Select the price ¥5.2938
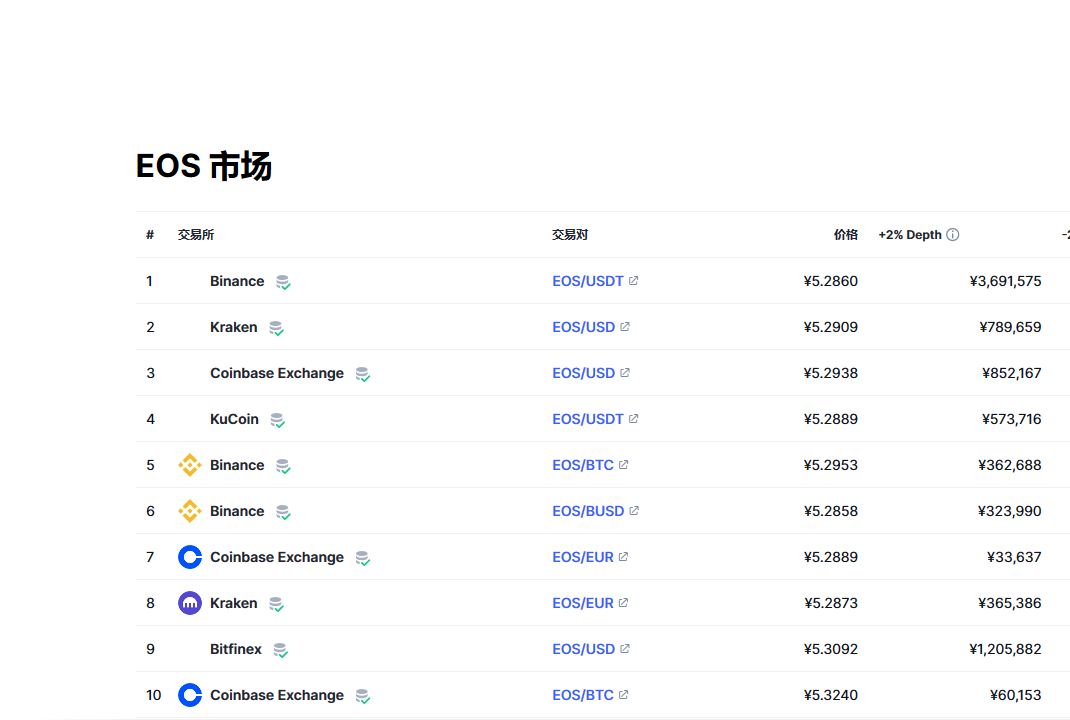Screen dimensions: 1070x720 (x=830, y=373)
